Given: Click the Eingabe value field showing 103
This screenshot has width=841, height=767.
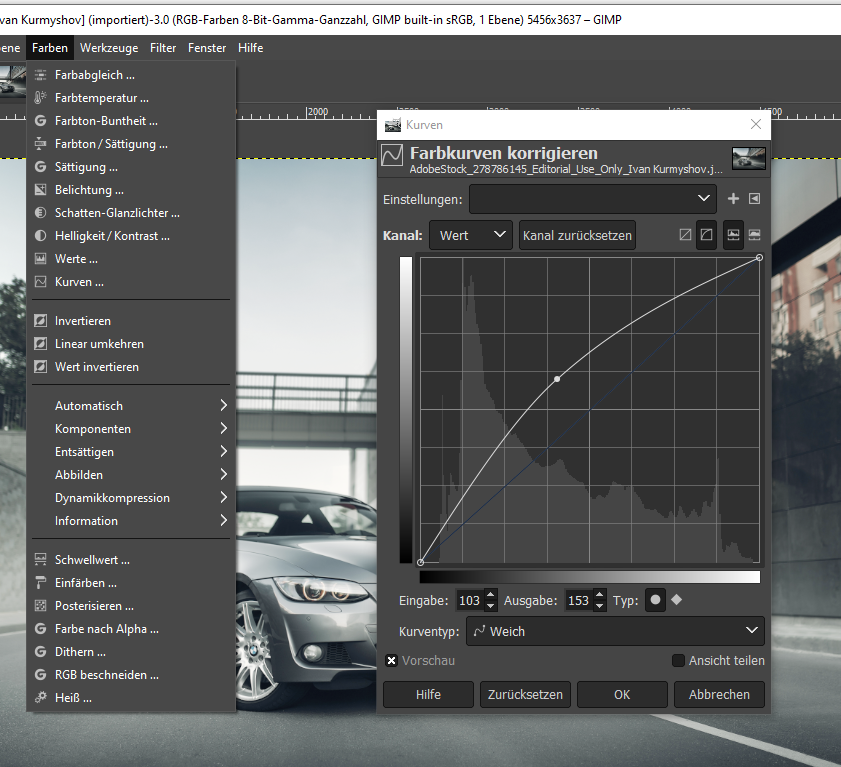Looking at the screenshot, I should [469, 601].
